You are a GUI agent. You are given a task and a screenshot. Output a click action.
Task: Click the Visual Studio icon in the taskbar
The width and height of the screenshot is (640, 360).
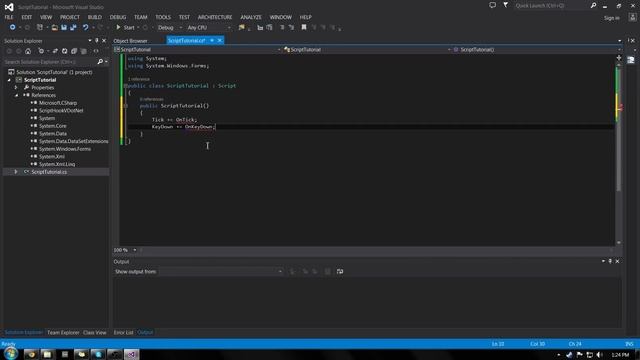[131, 354]
